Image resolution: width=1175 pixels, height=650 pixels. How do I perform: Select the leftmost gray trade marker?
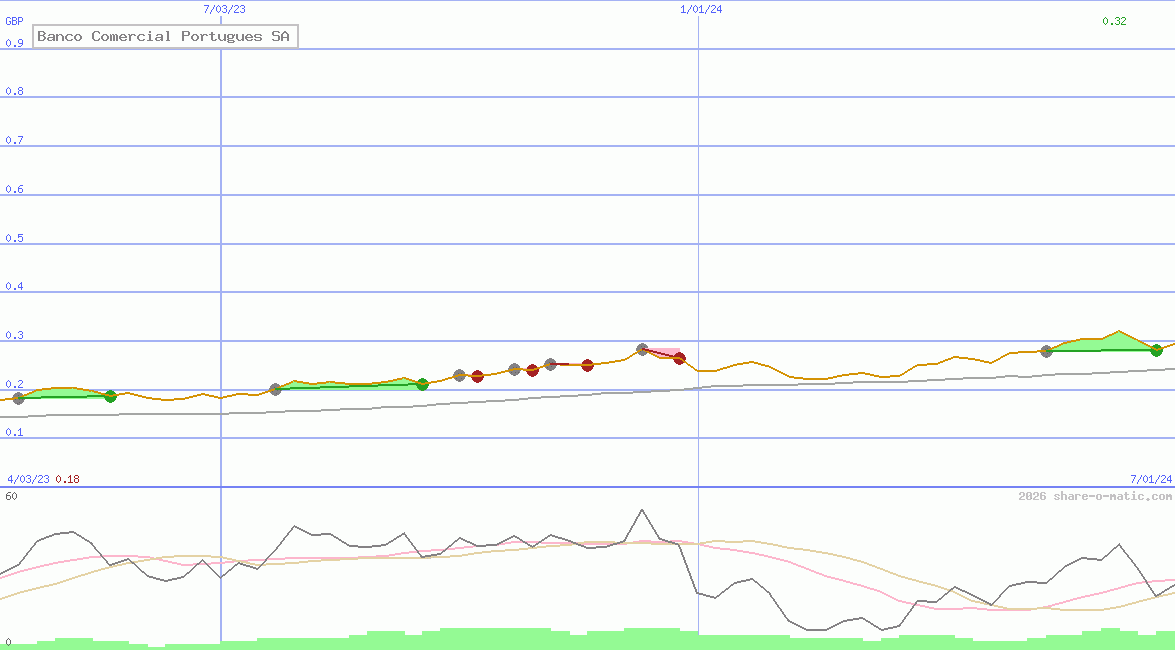tap(17, 398)
